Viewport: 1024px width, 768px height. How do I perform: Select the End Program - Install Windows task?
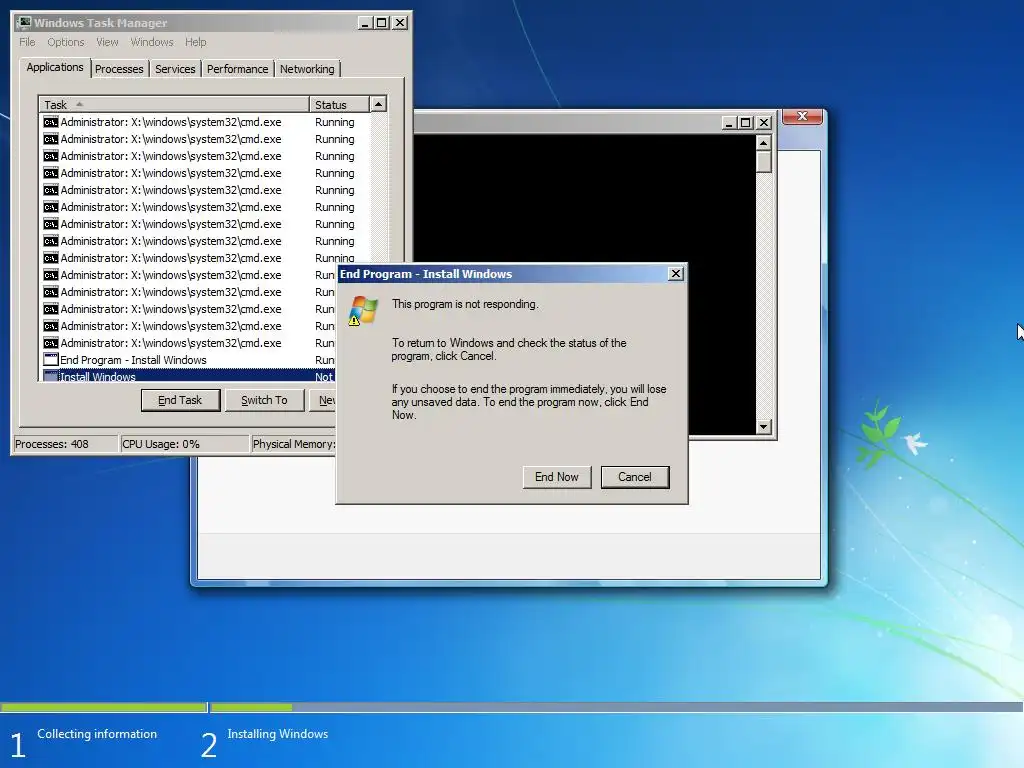[188, 360]
